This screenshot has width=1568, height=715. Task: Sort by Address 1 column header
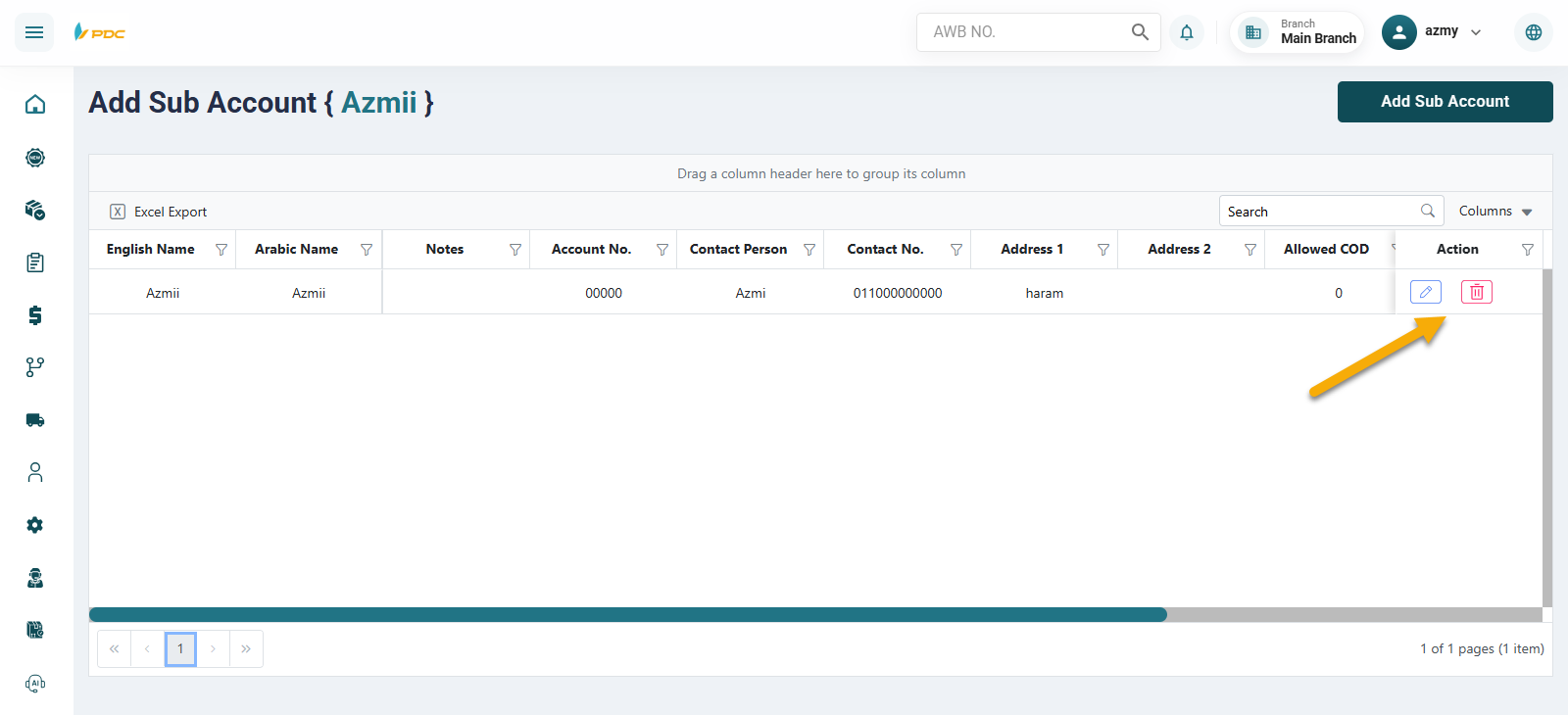tap(1031, 250)
